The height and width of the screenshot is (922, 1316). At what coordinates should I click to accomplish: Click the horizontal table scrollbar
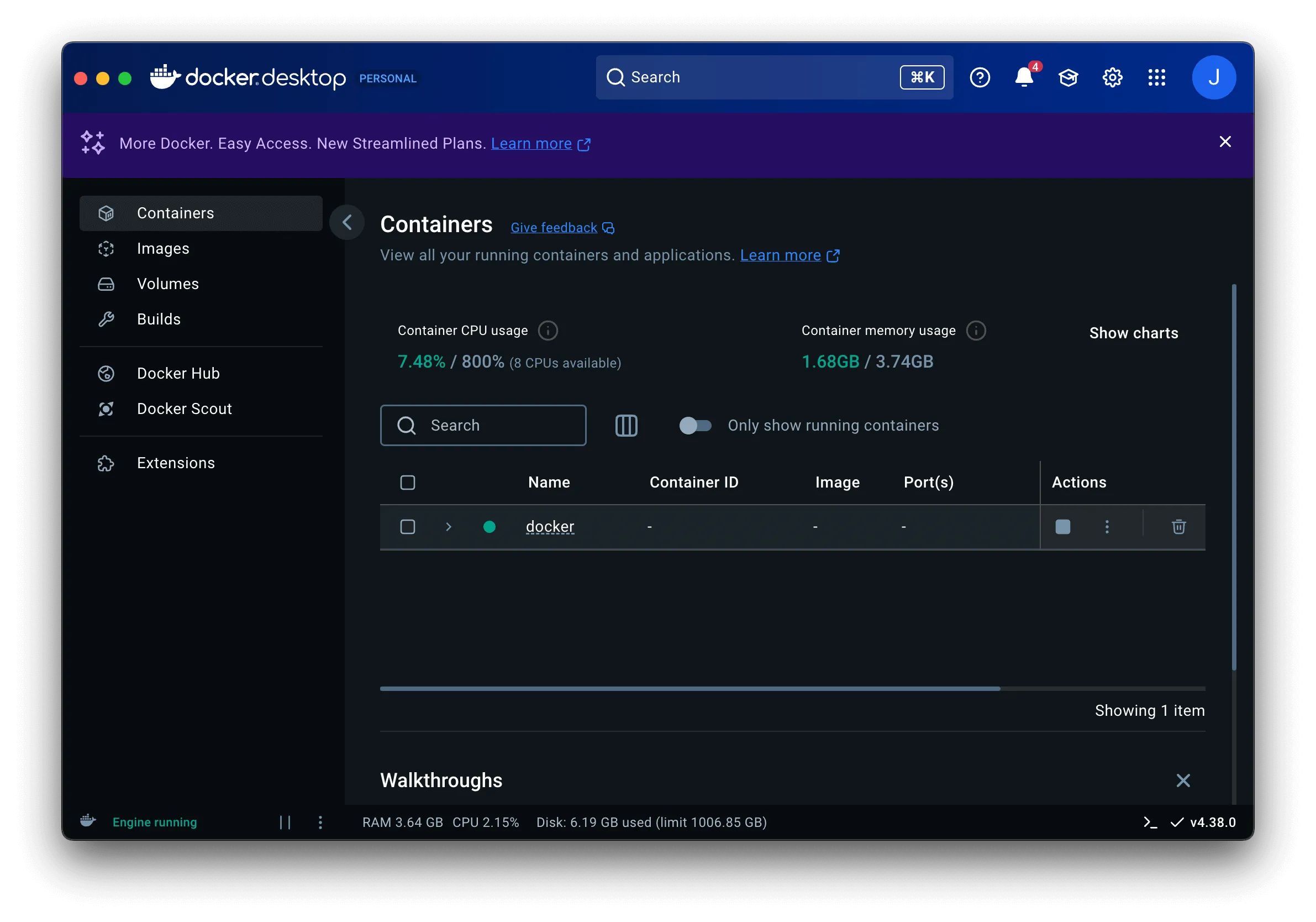[x=689, y=689]
